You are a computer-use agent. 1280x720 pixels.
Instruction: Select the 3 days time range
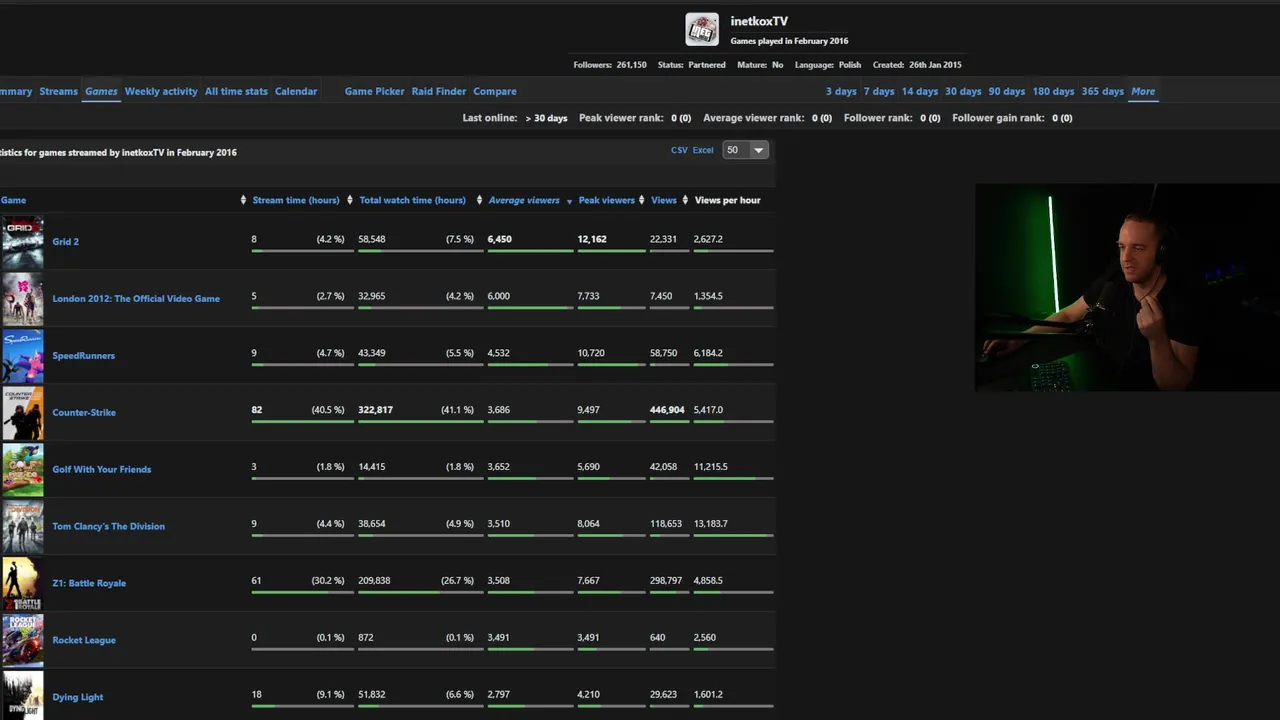point(841,91)
